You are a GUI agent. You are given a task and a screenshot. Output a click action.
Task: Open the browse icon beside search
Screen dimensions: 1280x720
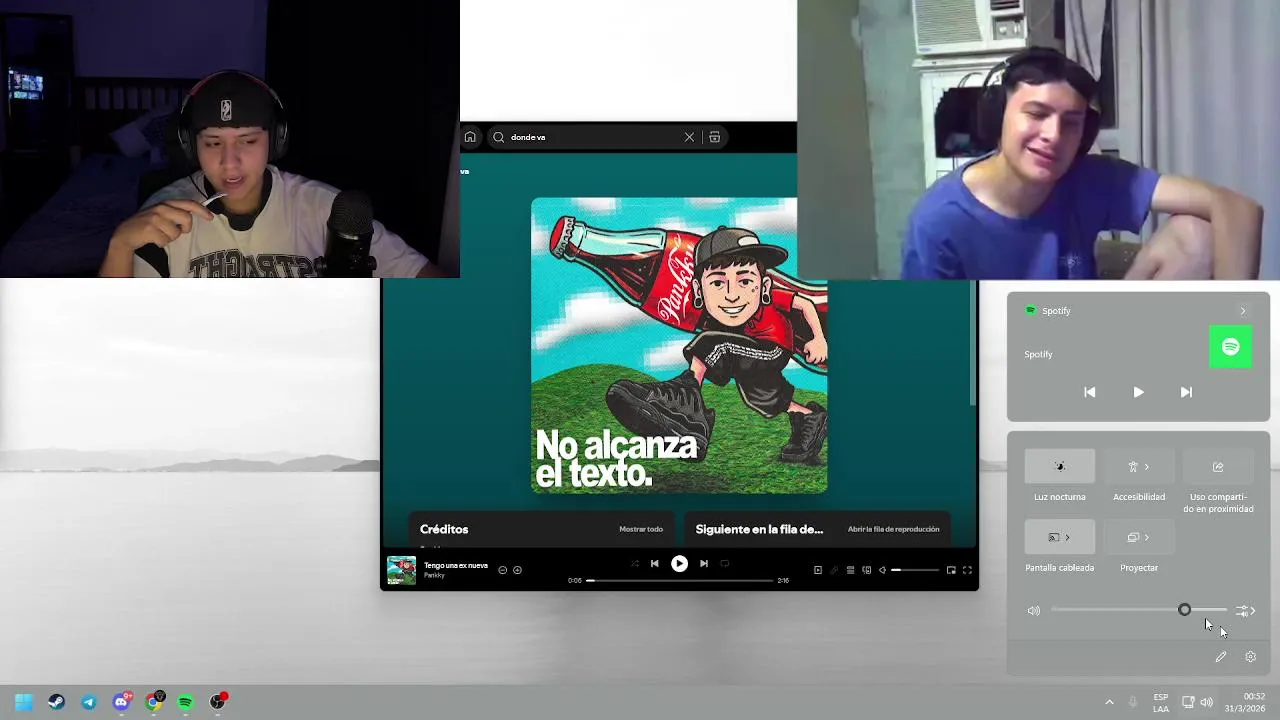point(714,137)
